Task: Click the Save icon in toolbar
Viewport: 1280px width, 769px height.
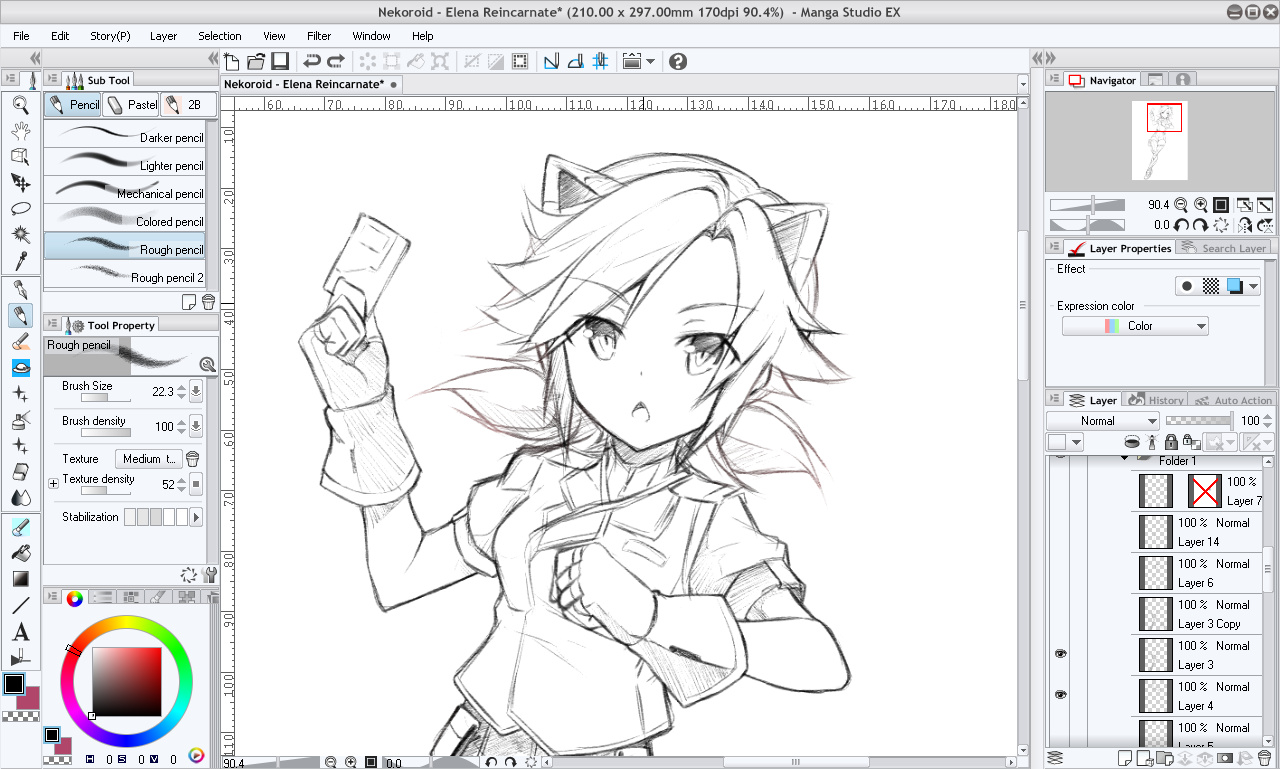Action: tap(280, 61)
